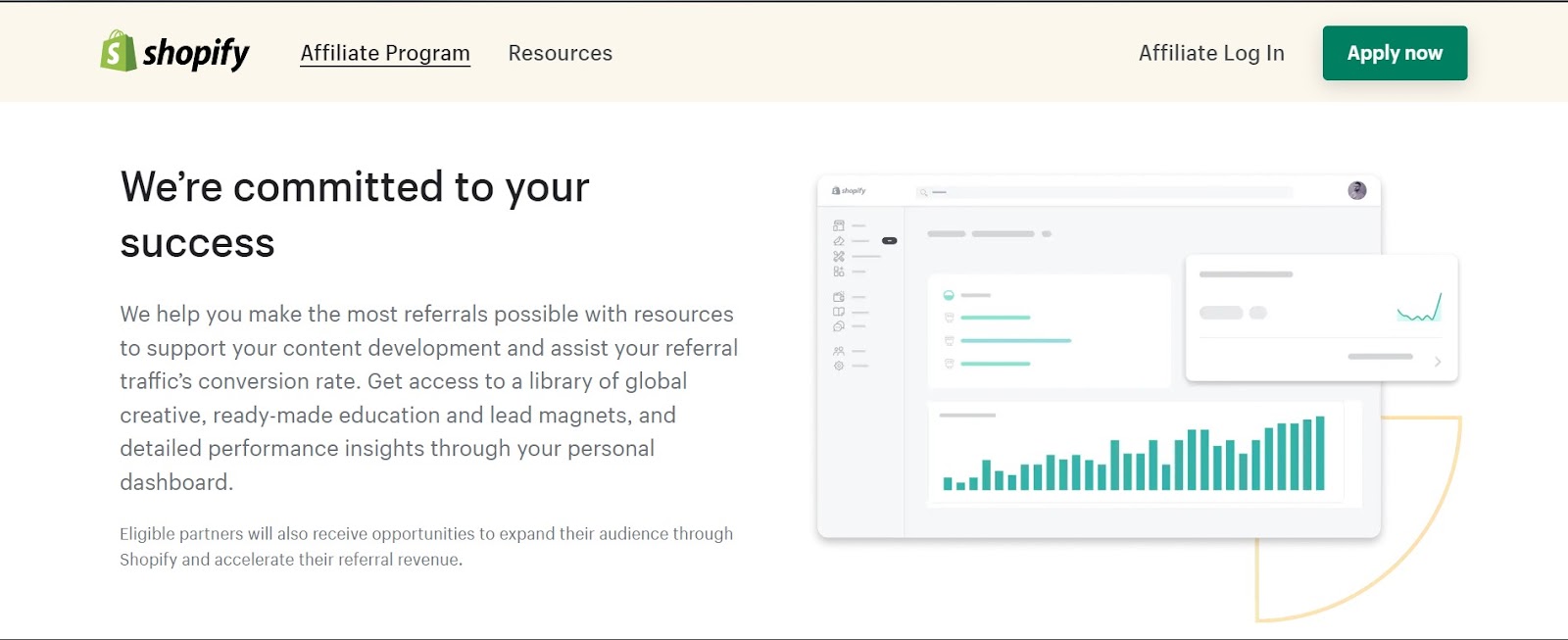
Task: Click the dashboard illustration image
Action: pos(1139,397)
